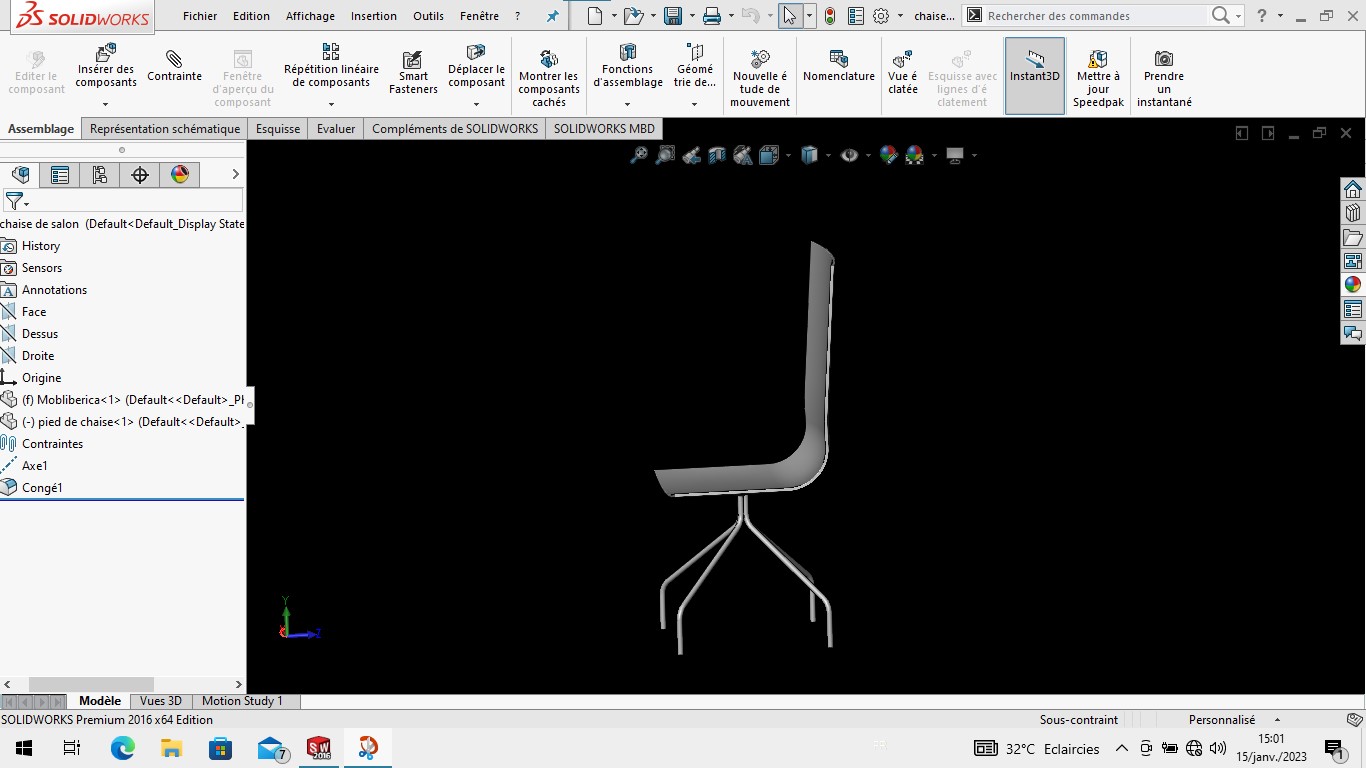Open the Mail app from taskbar
This screenshot has height=768, width=1366.
(x=270, y=748)
